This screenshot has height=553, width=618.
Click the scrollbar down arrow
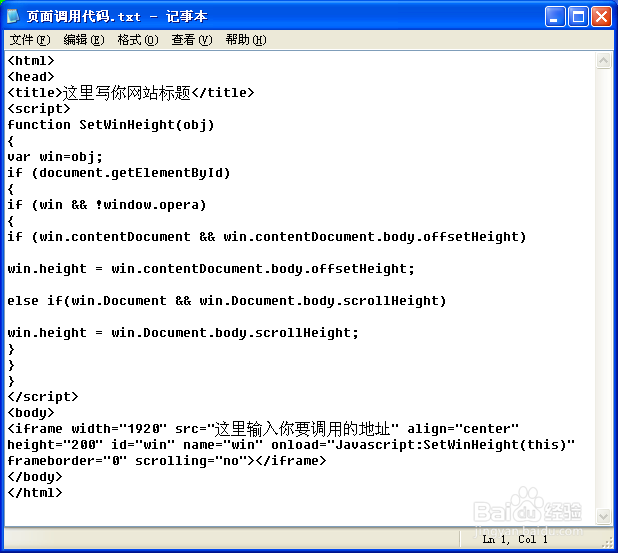[x=603, y=516]
